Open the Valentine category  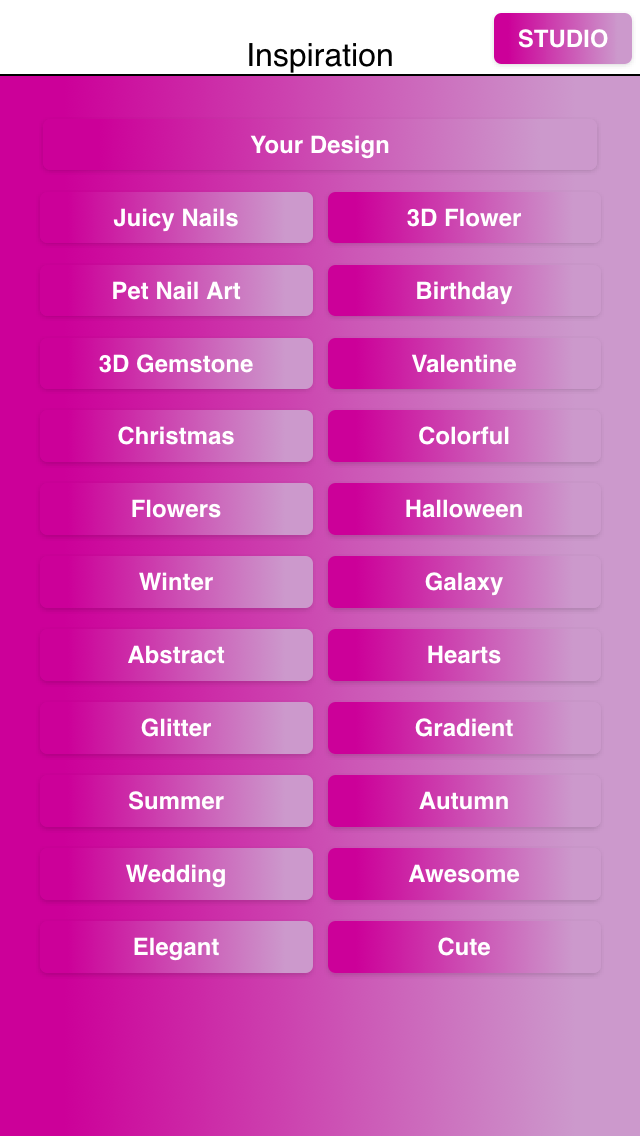coord(464,364)
